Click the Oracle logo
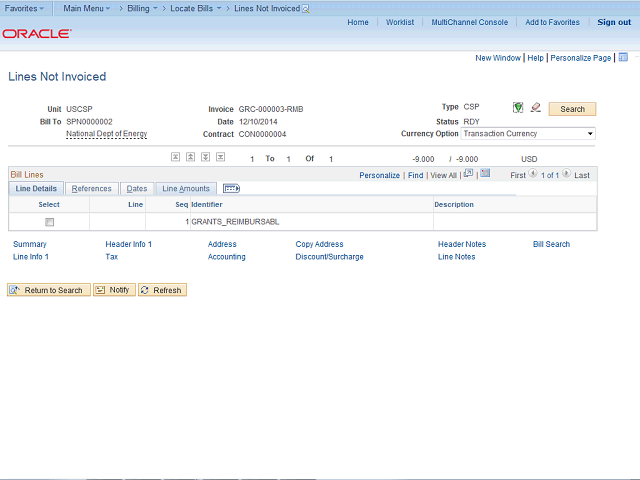The image size is (640, 480). coord(37,33)
